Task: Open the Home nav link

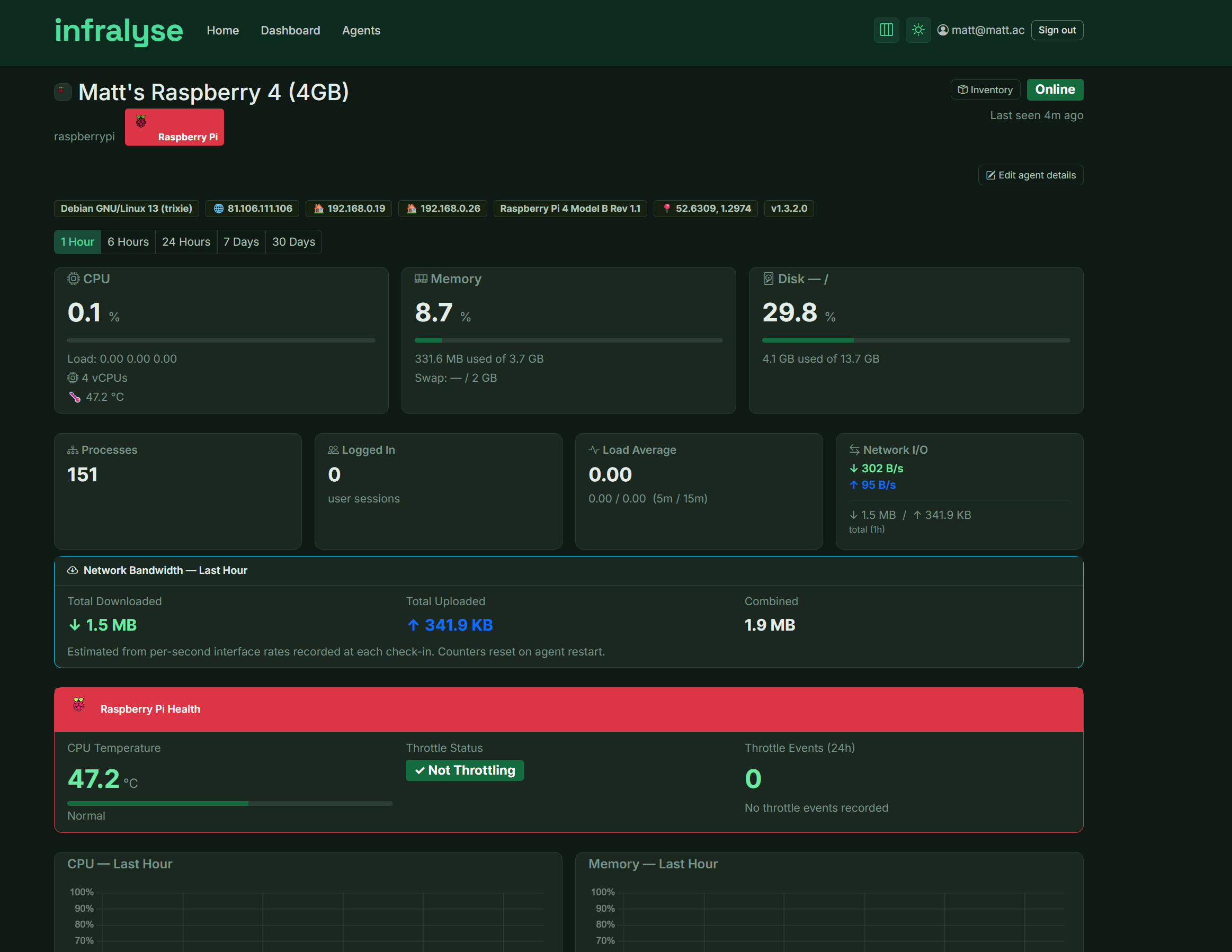Action: point(223,31)
